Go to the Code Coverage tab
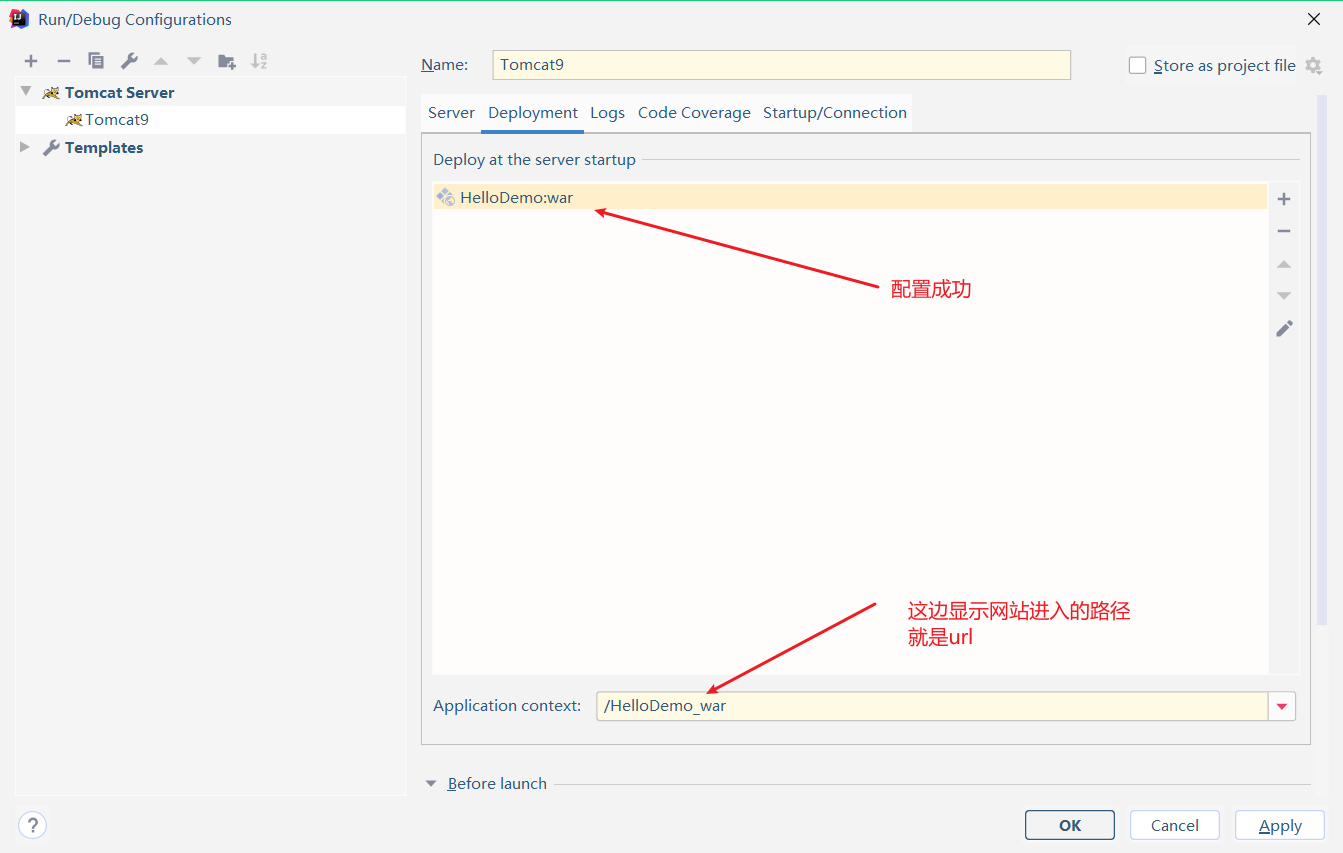Viewport: 1343px width, 853px height. [x=694, y=113]
